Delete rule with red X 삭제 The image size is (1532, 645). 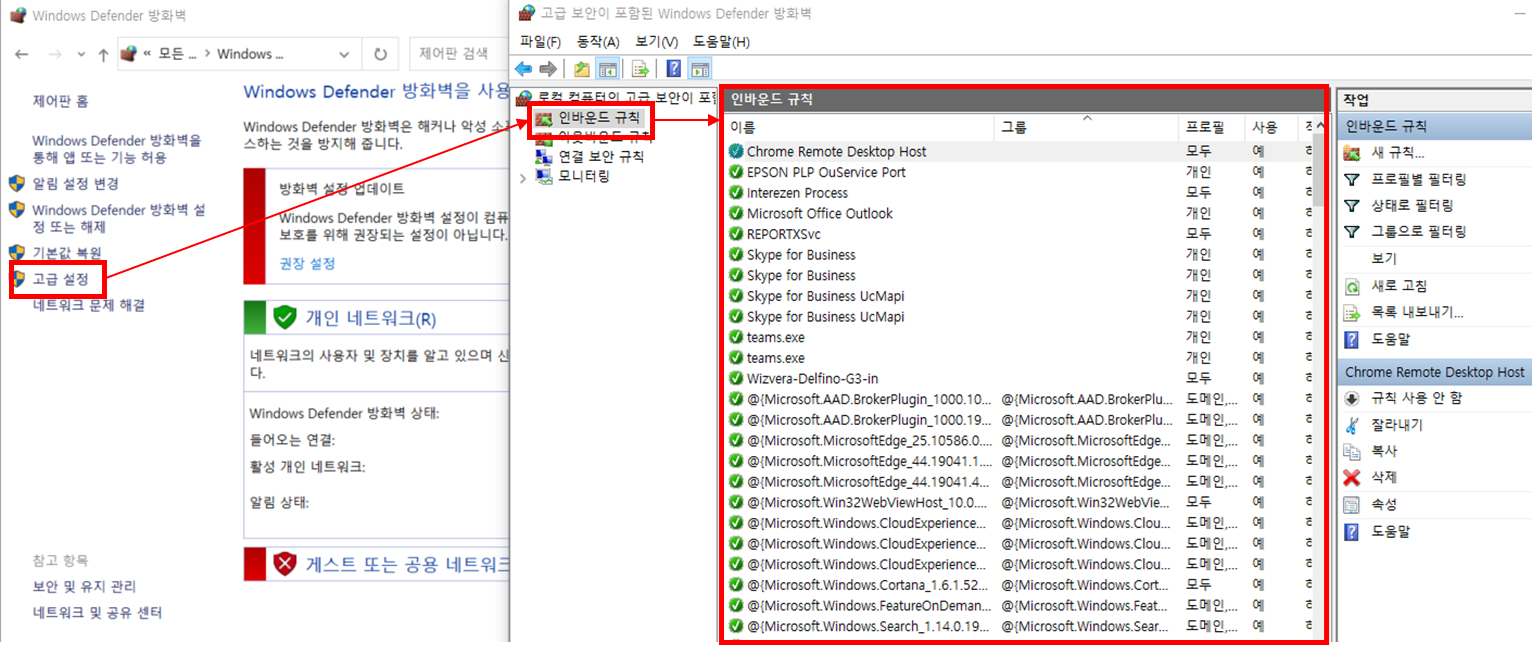coord(1384,478)
